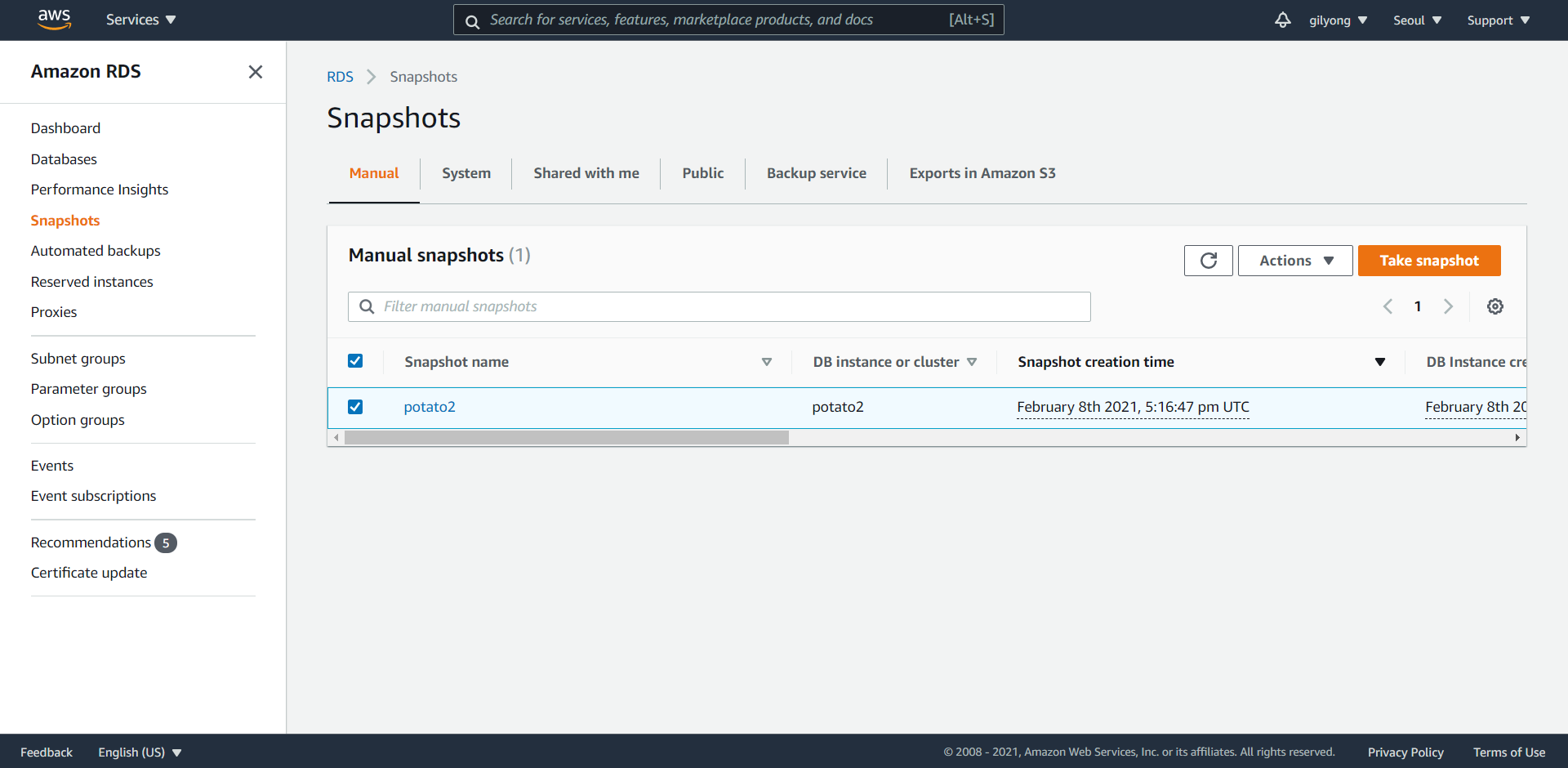Viewport: 1568px width, 768px height.
Task: Click the Feedback button
Action: 47,752
